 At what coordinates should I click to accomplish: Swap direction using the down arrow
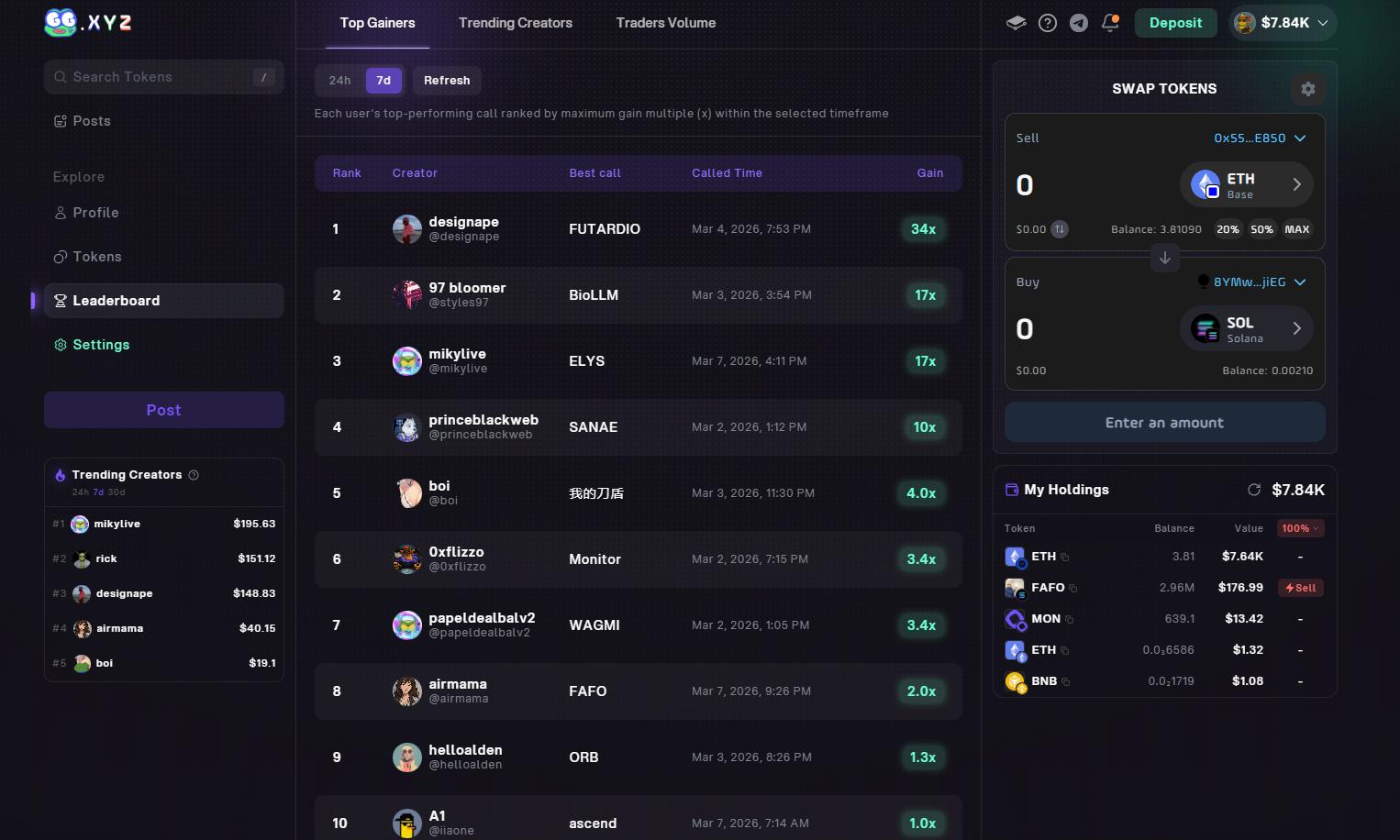coord(1164,259)
